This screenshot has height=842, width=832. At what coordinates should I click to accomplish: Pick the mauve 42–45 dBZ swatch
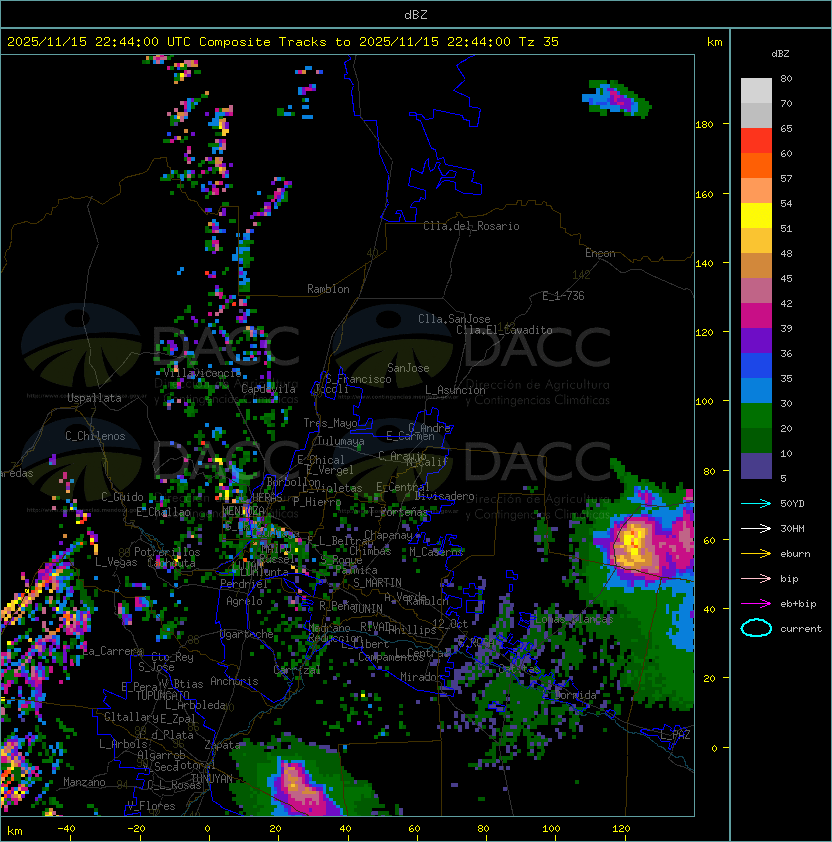click(756, 291)
